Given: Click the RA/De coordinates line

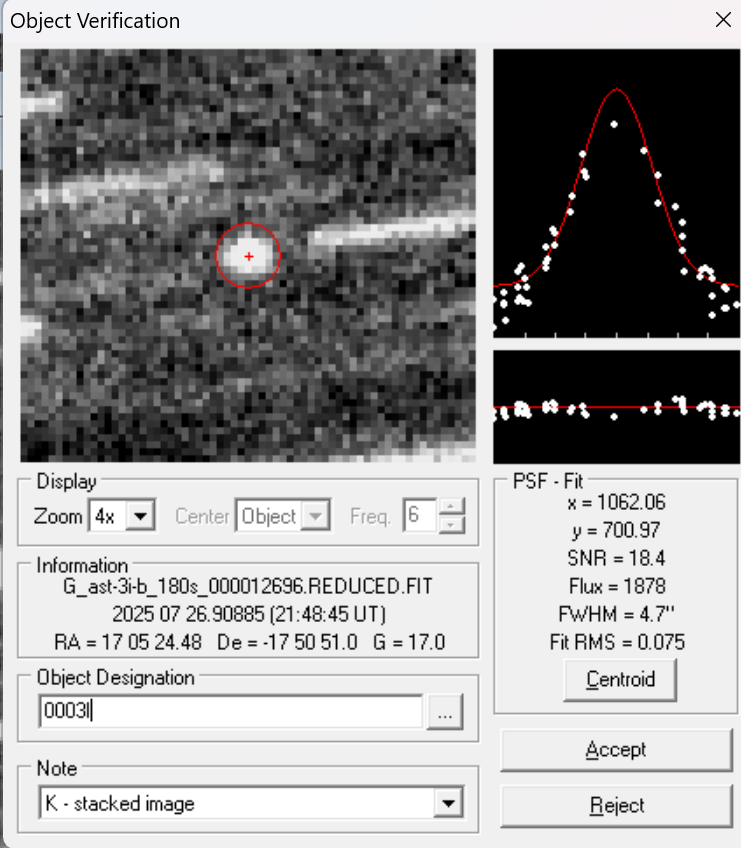Looking at the screenshot, I should pyautogui.click(x=246, y=641).
